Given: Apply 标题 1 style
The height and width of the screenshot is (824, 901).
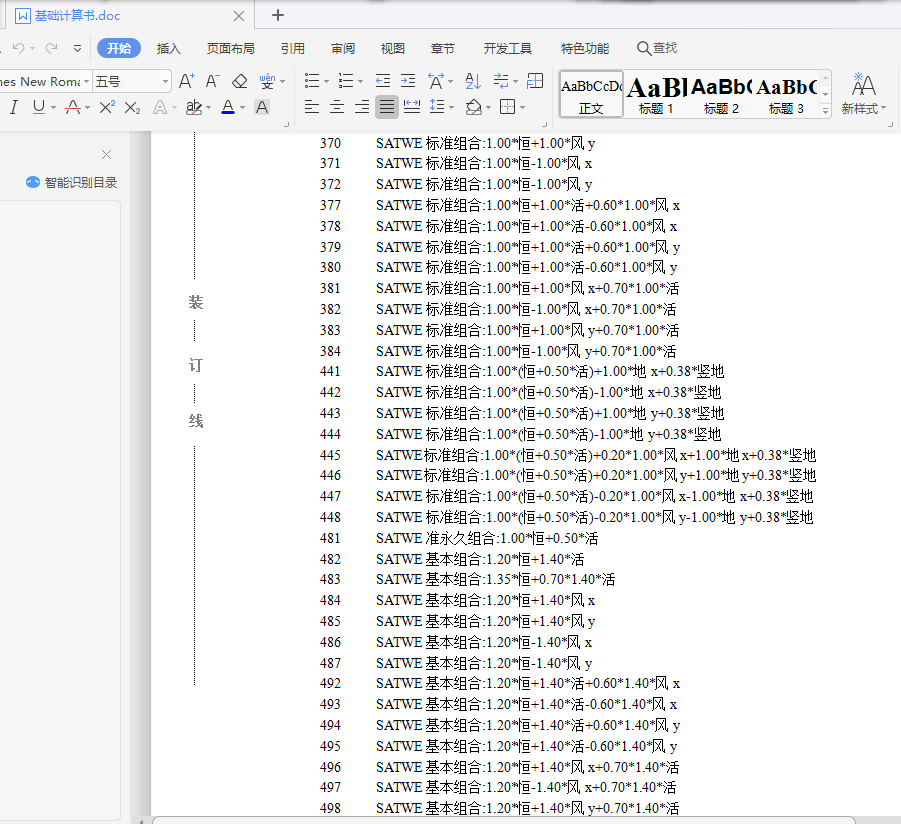Looking at the screenshot, I should pyautogui.click(x=656, y=94).
